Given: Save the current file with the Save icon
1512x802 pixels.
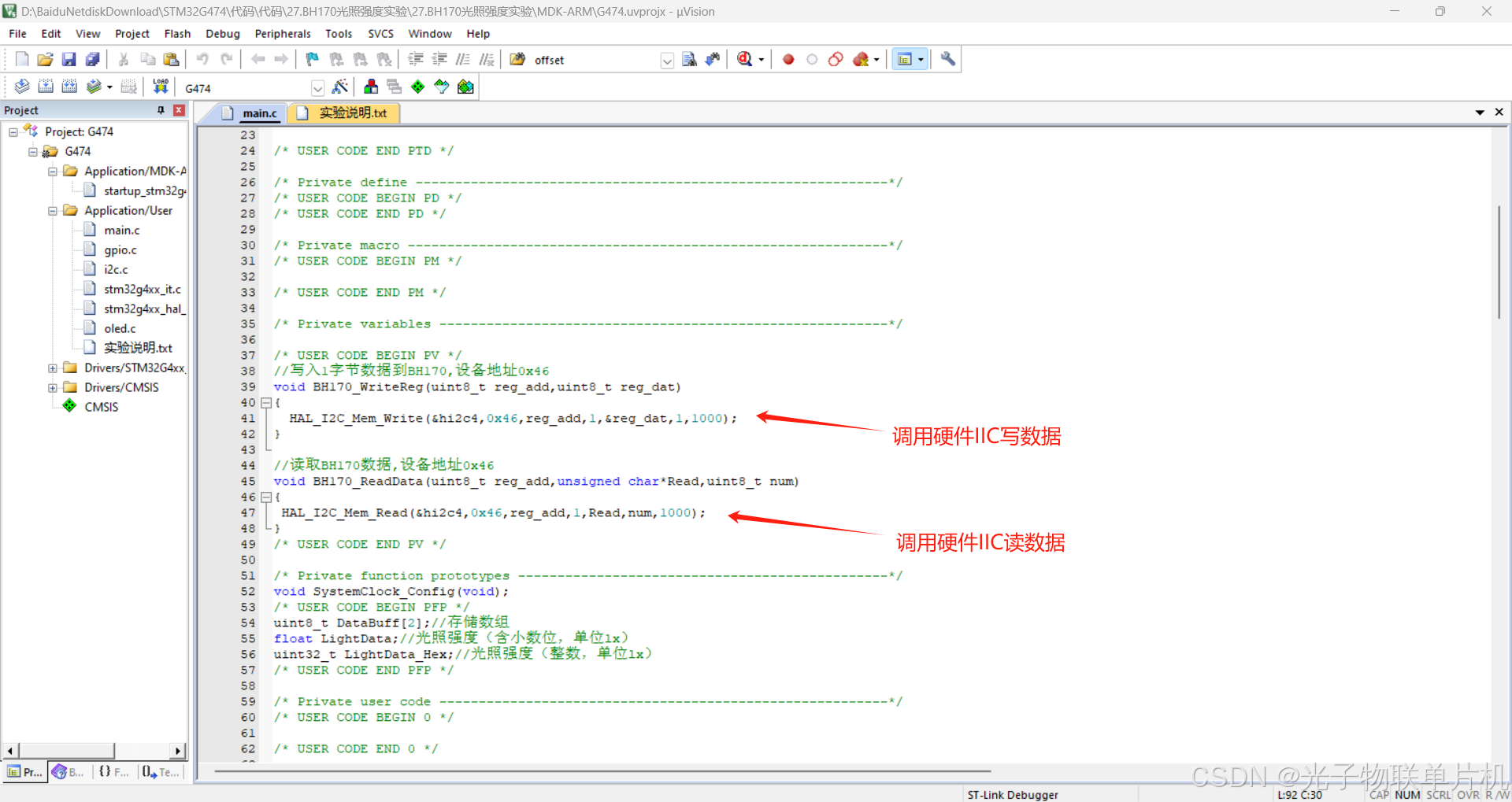Looking at the screenshot, I should click(69, 59).
